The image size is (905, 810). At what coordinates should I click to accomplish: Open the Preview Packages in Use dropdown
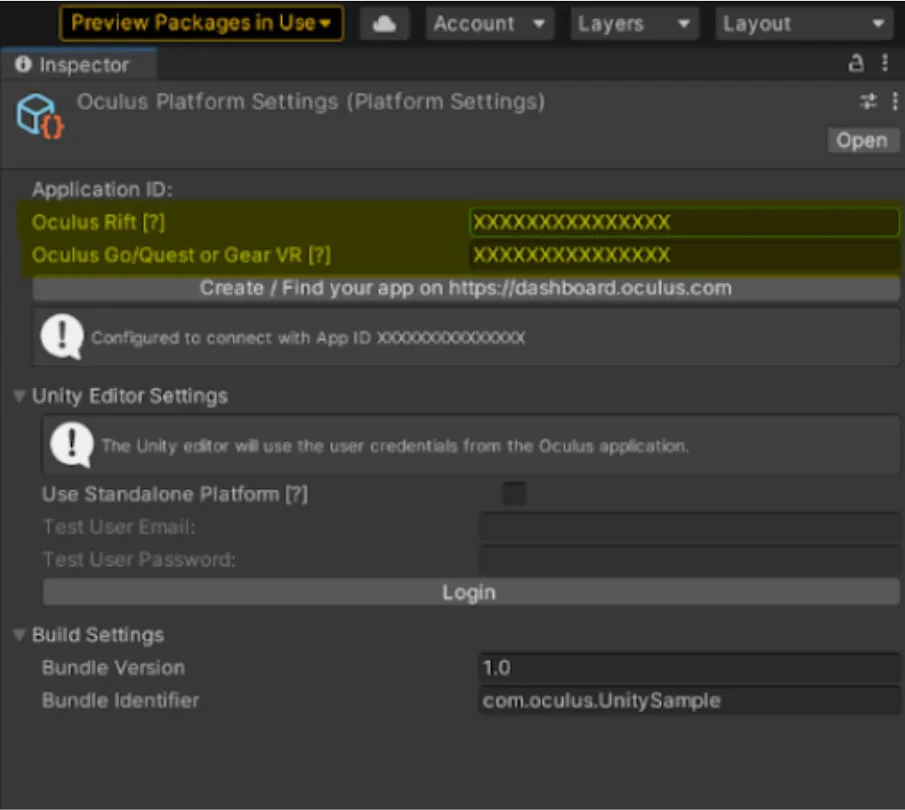pos(201,24)
